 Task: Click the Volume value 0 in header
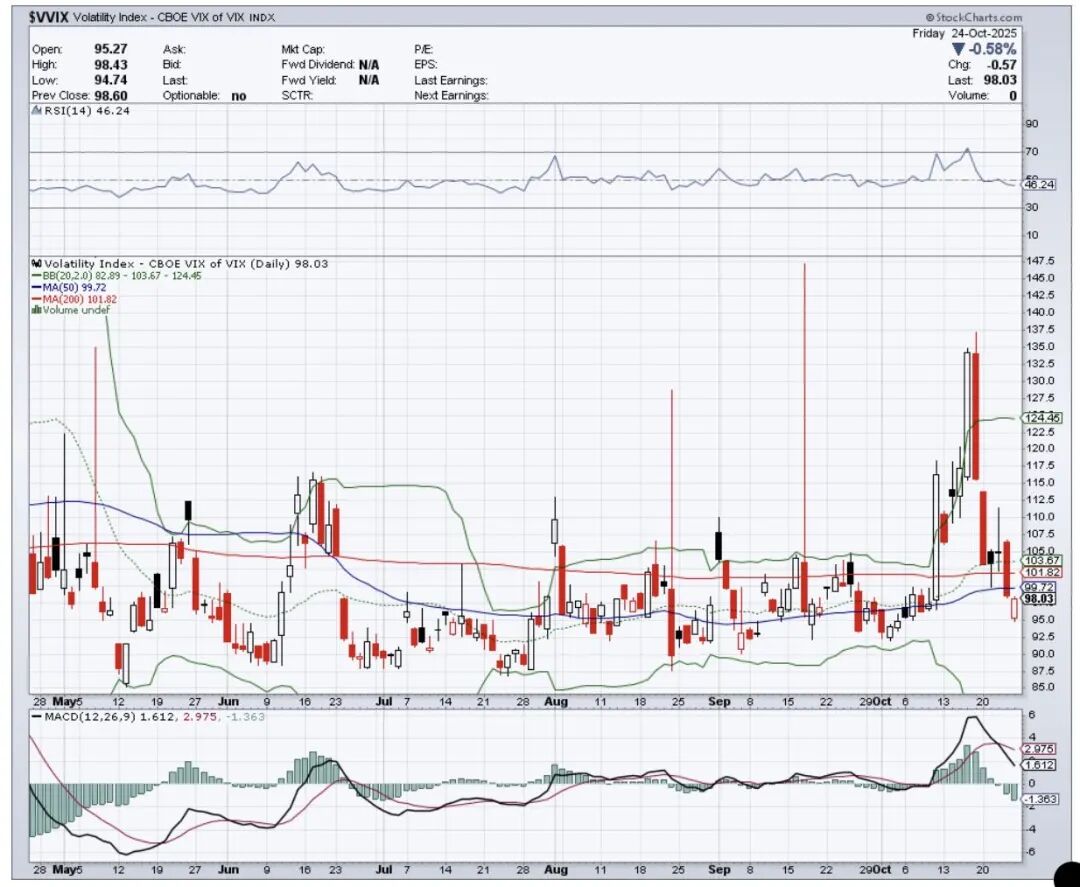(1012, 96)
